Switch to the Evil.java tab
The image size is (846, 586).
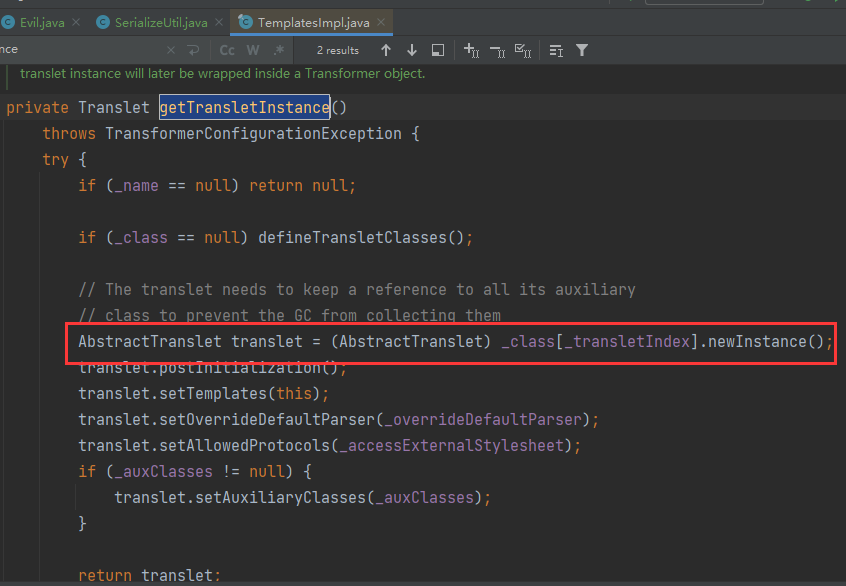(x=42, y=23)
